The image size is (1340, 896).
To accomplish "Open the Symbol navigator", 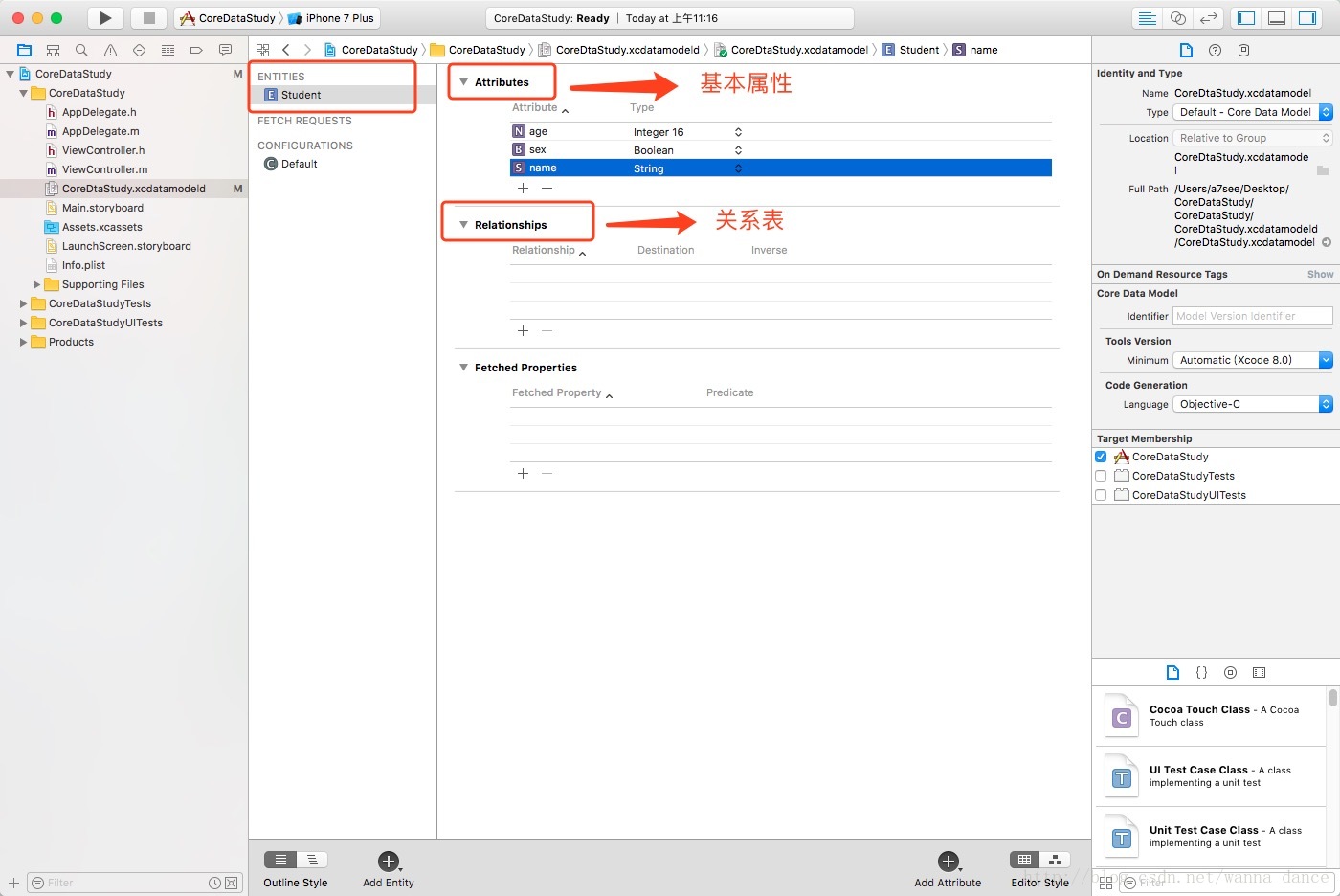I will point(54,50).
